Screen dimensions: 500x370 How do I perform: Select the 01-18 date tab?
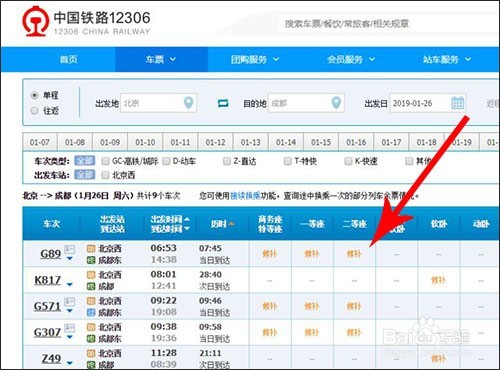(x=426, y=142)
